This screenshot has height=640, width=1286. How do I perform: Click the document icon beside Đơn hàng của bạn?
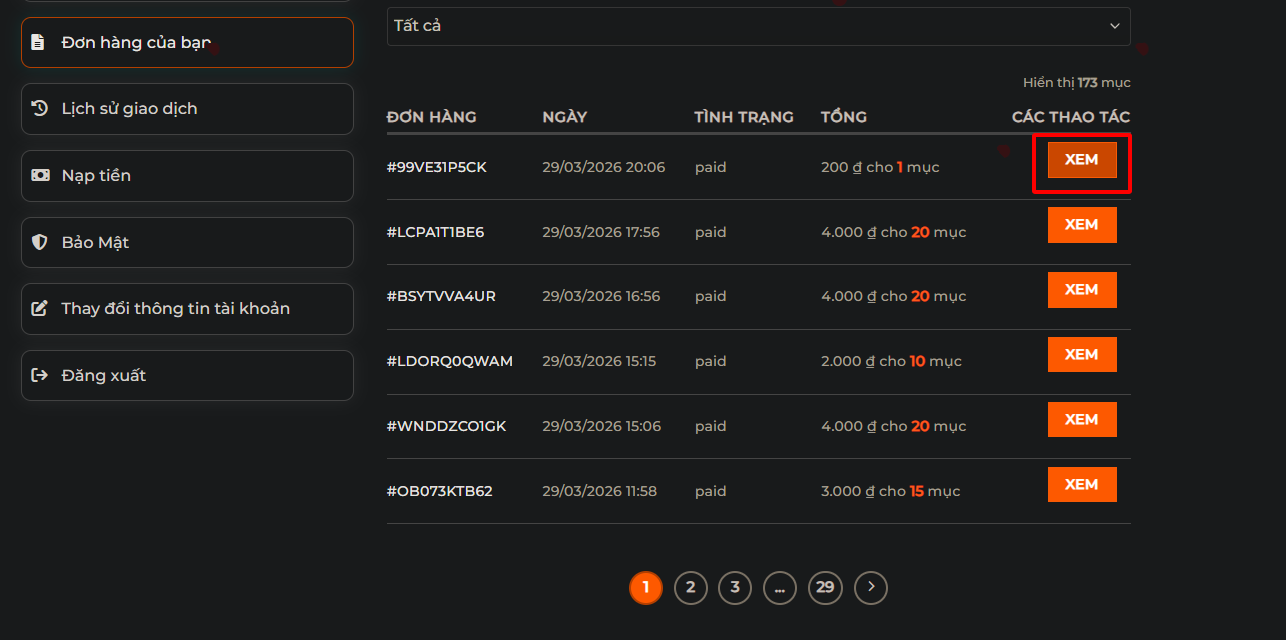[39, 42]
